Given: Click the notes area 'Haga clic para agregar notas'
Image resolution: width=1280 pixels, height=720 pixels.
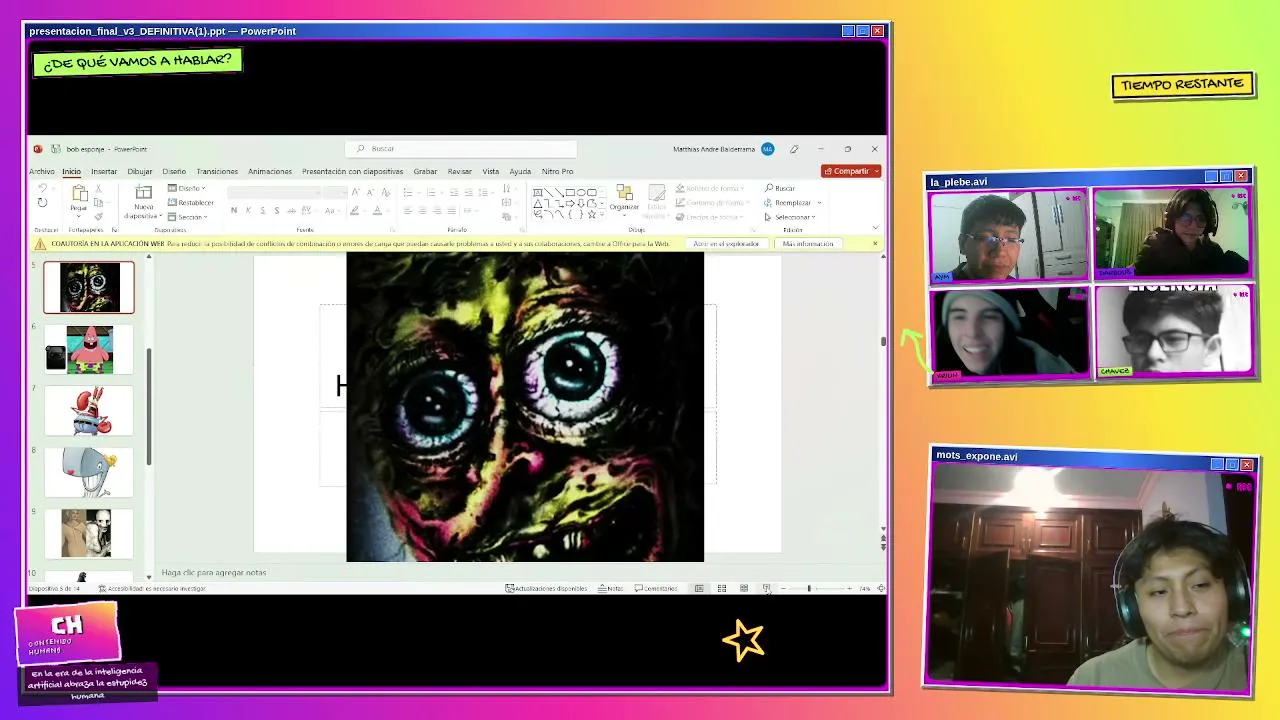Looking at the screenshot, I should click(214, 573).
